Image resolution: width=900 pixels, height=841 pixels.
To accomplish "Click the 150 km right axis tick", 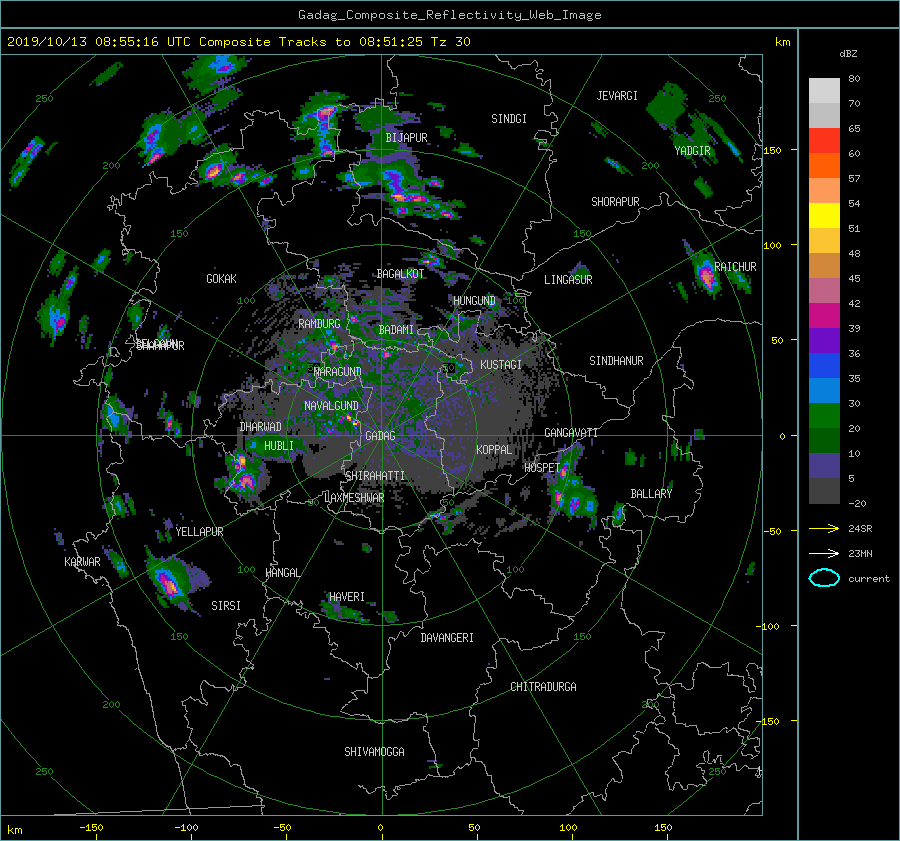I will click(772, 150).
